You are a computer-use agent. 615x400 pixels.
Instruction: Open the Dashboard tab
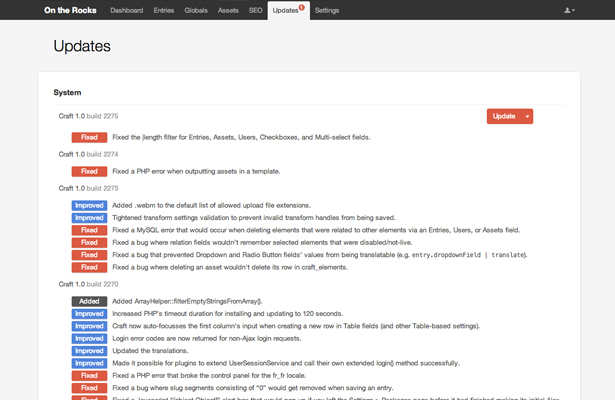point(127,11)
